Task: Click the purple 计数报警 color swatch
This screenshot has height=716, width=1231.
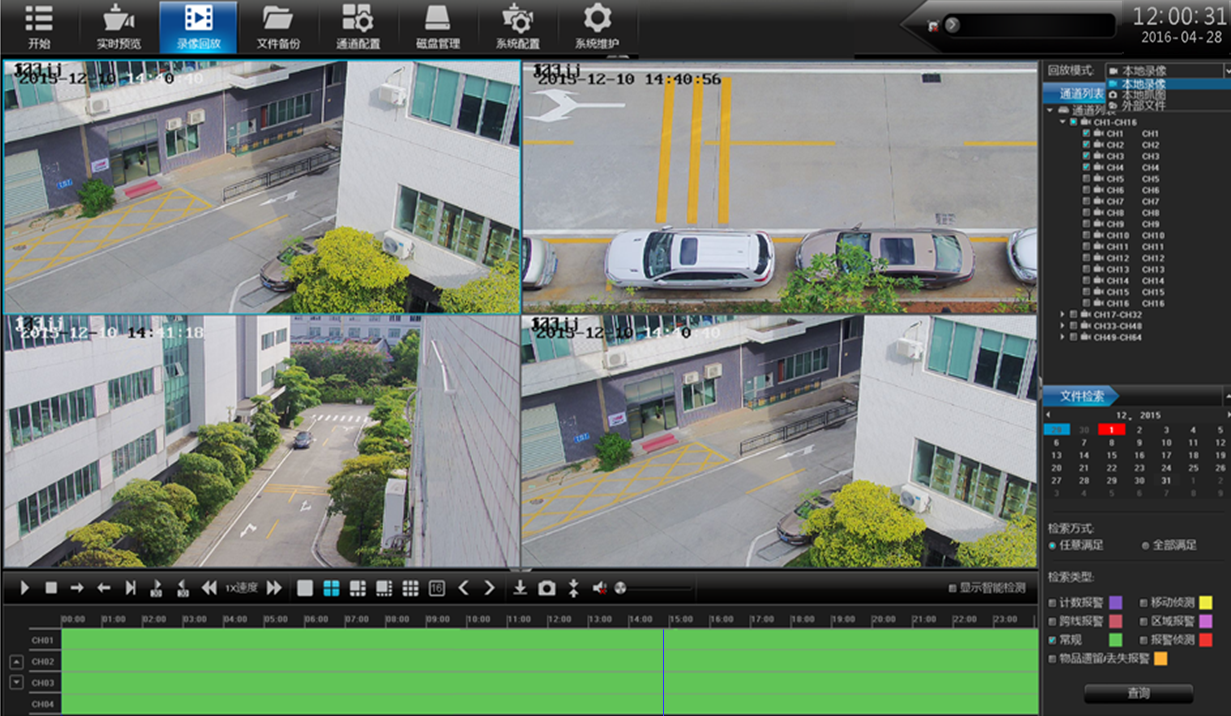Action: click(1116, 603)
